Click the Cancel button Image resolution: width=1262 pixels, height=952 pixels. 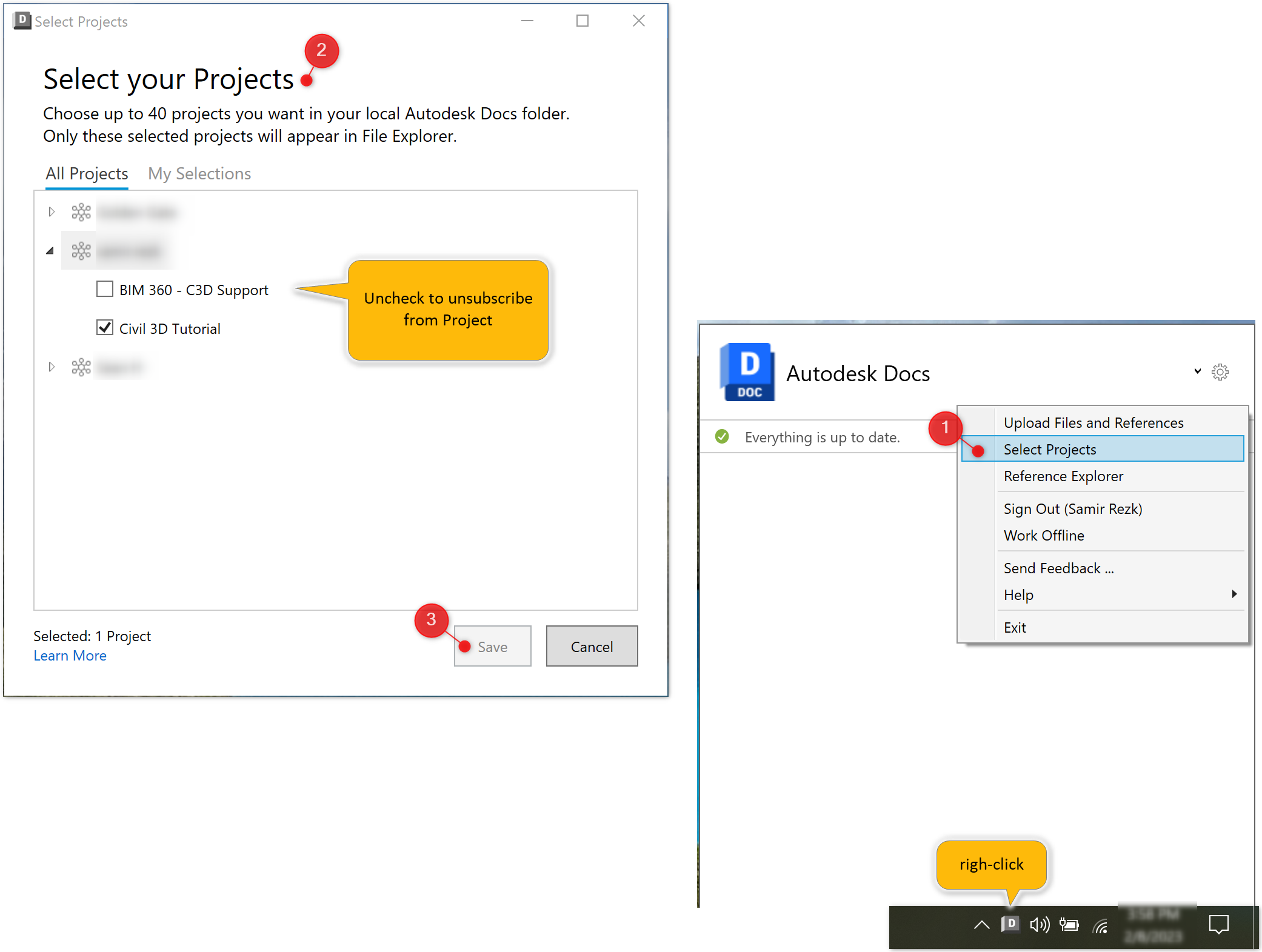[x=592, y=647]
